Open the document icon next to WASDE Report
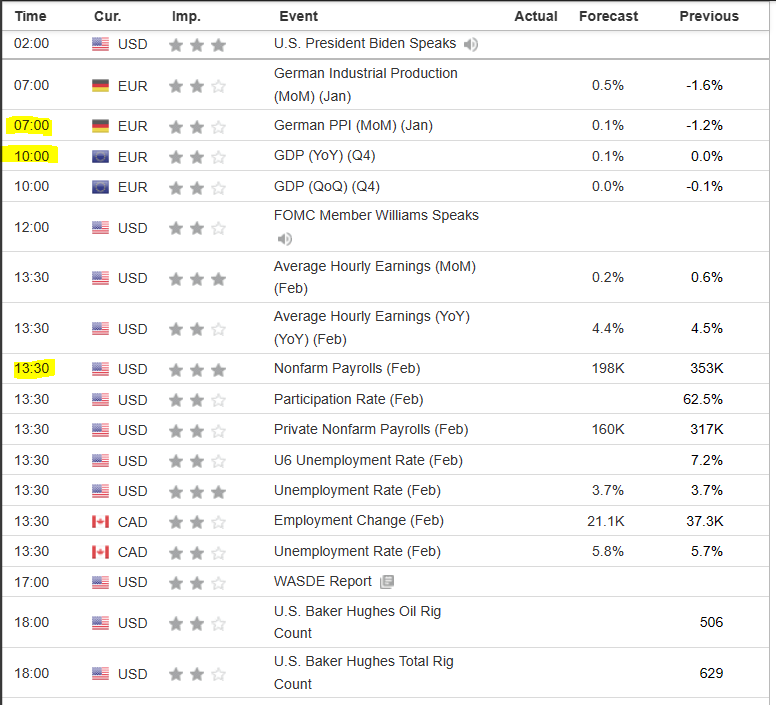Viewport: 776px width, 705px height. point(387,582)
